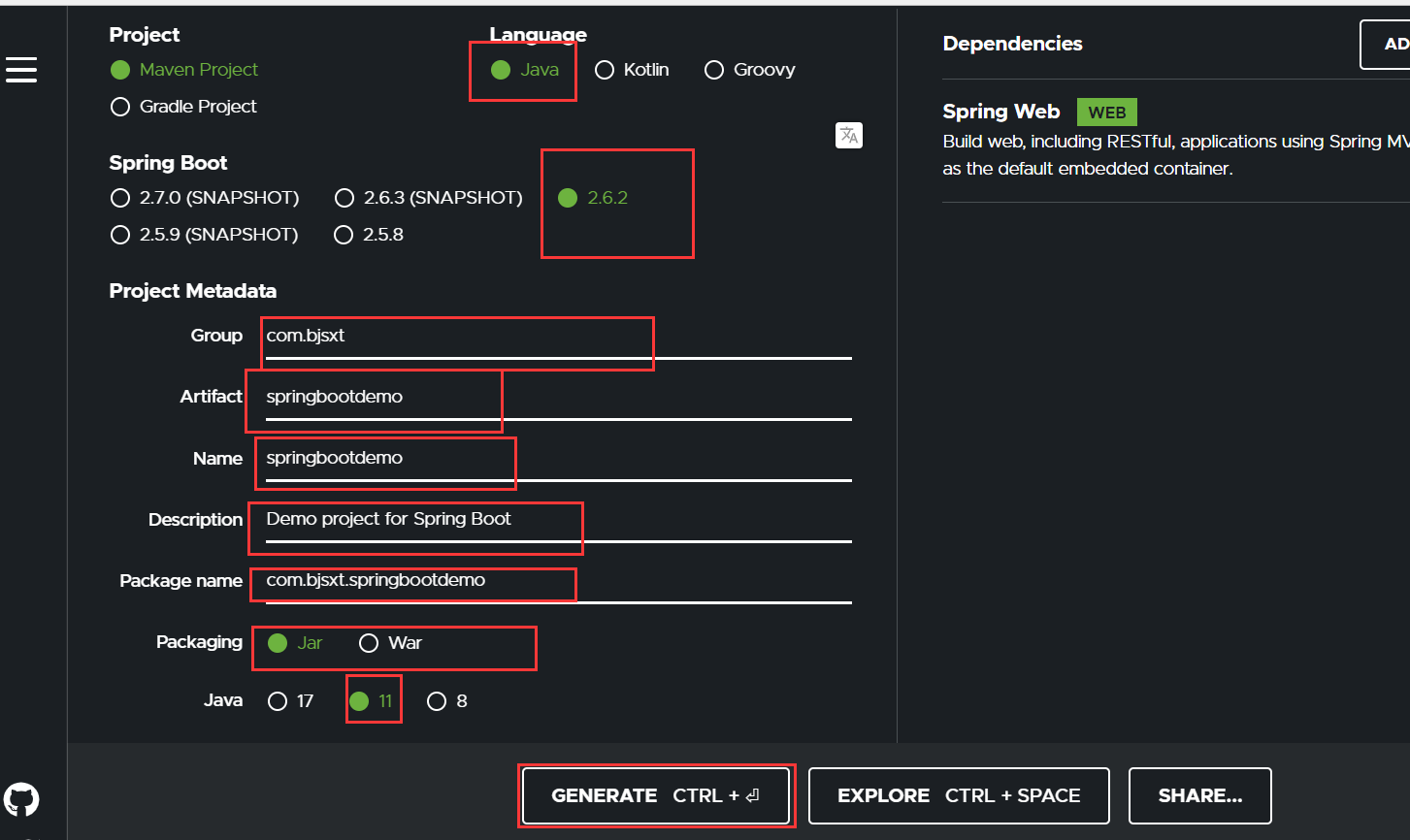Edit the Package name field
The height and width of the screenshot is (840, 1410).
click(559, 582)
